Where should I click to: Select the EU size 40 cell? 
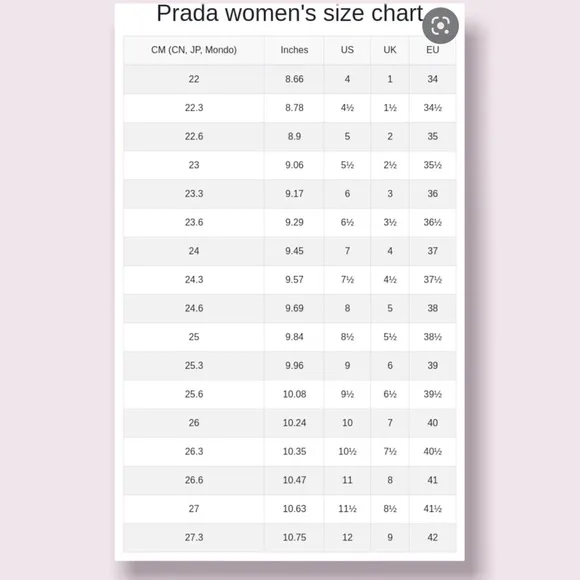(x=433, y=423)
